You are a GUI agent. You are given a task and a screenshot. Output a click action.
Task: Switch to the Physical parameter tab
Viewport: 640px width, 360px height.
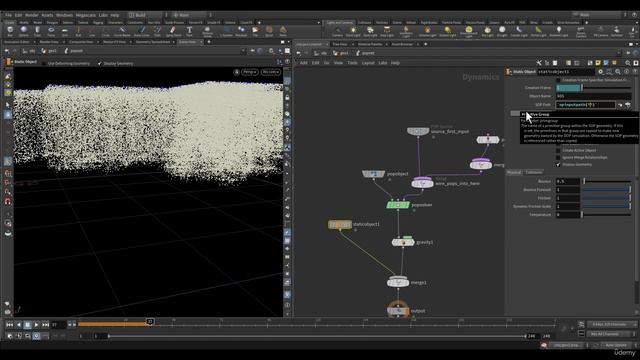pyautogui.click(x=514, y=172)
